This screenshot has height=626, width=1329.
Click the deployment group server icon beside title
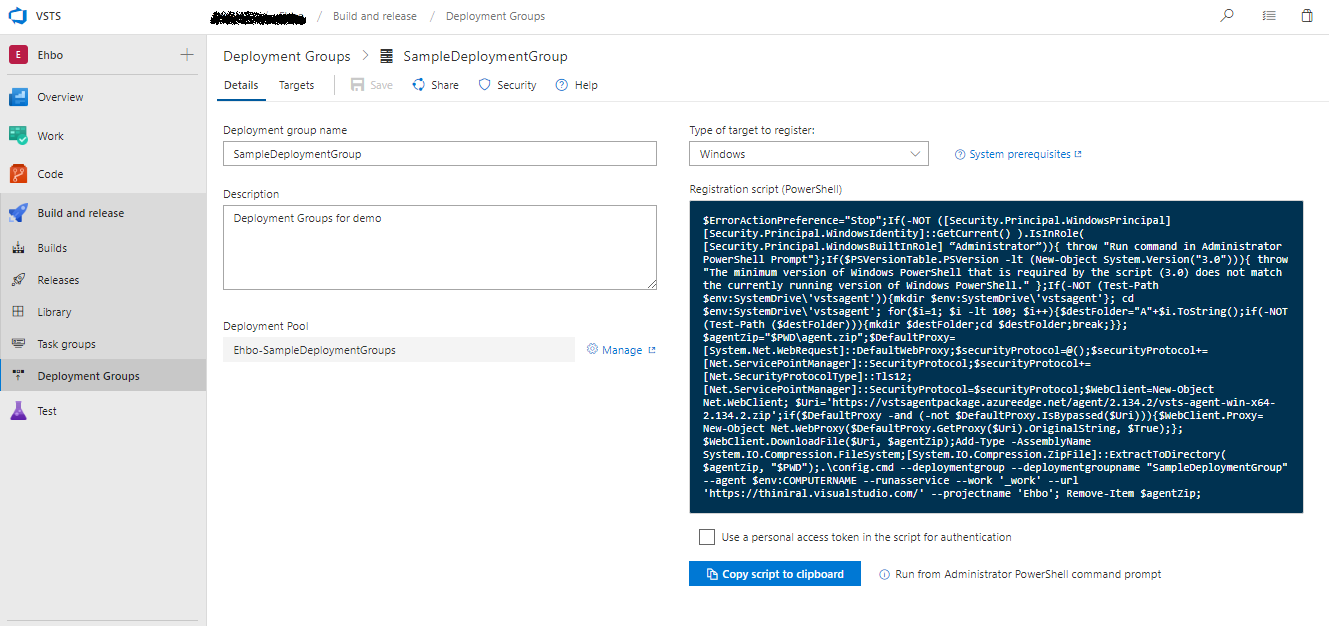pyautogui.click(x=387, y=56)
